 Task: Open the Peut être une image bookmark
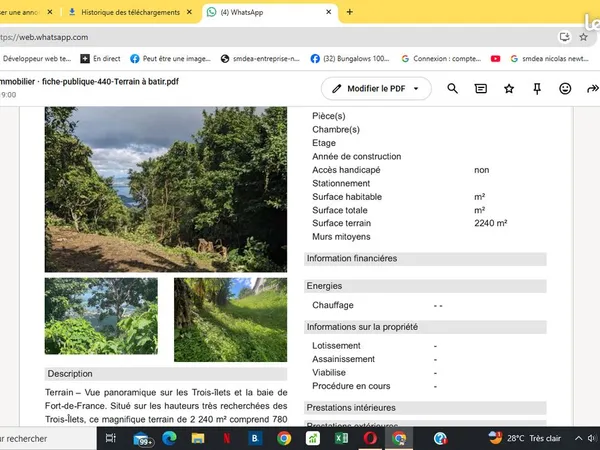click(x=170, y=59)
